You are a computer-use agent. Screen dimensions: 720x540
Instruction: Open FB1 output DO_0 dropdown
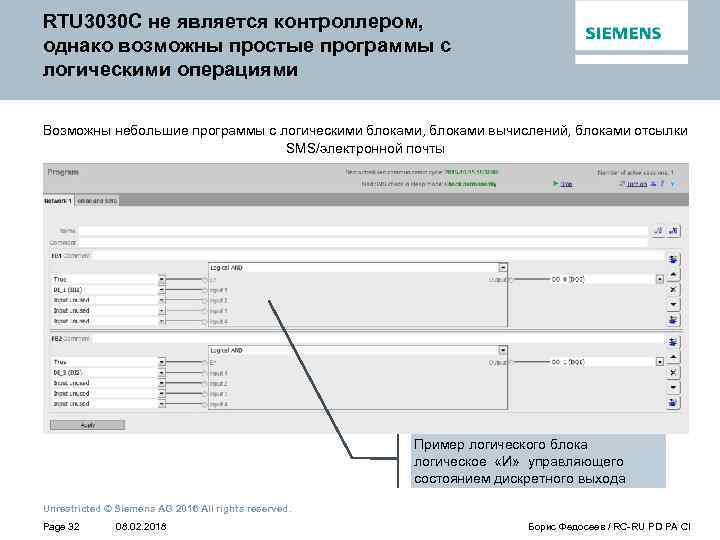[659, 279]
